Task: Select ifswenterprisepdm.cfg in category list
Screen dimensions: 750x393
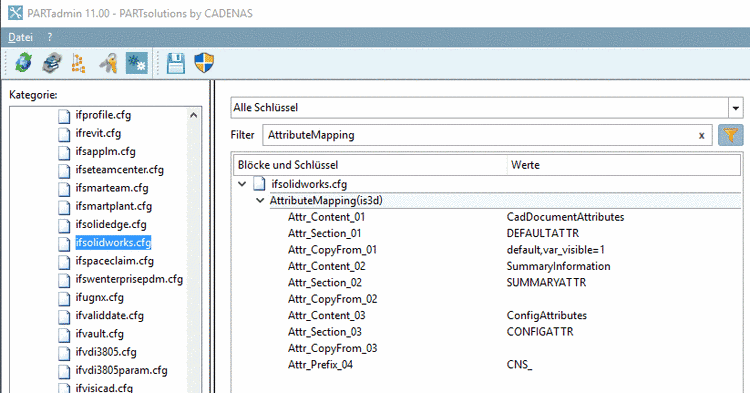Action: pyautogui.click(x=129, y=279)
